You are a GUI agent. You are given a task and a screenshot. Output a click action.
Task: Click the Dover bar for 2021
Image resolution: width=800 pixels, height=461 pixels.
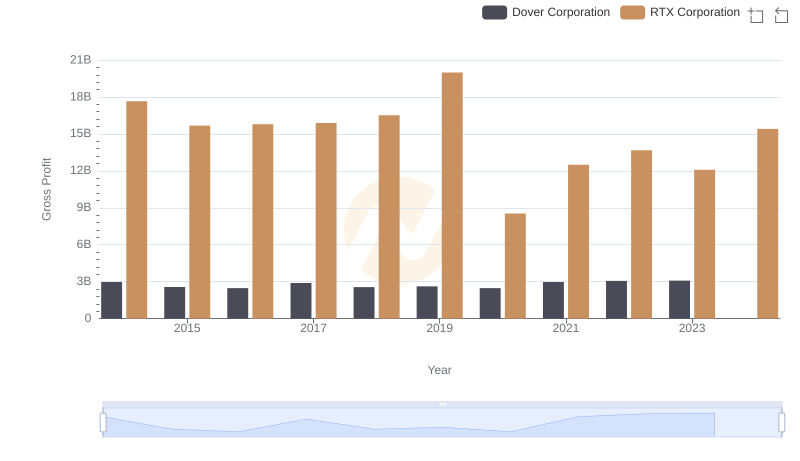click(554, 300)
